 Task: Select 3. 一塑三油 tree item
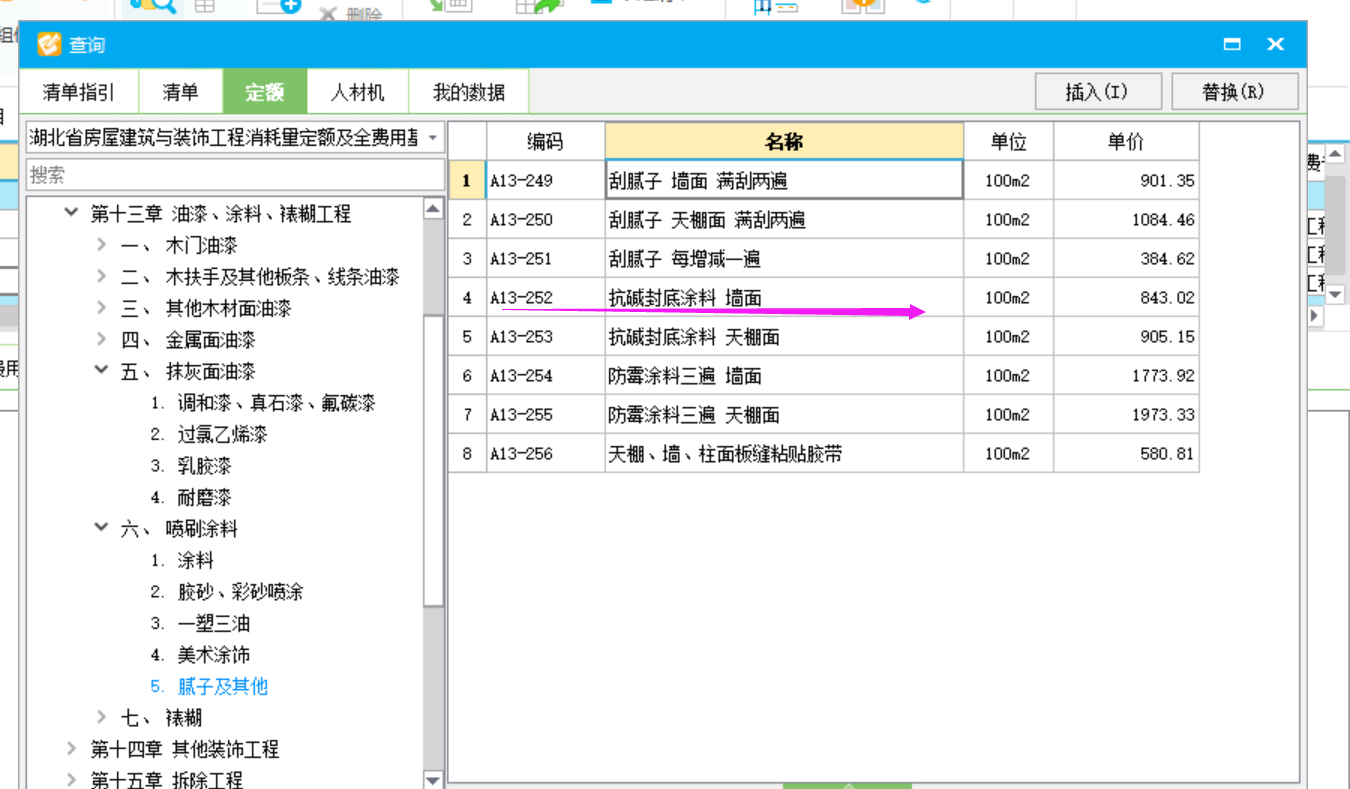click(200, 623)
